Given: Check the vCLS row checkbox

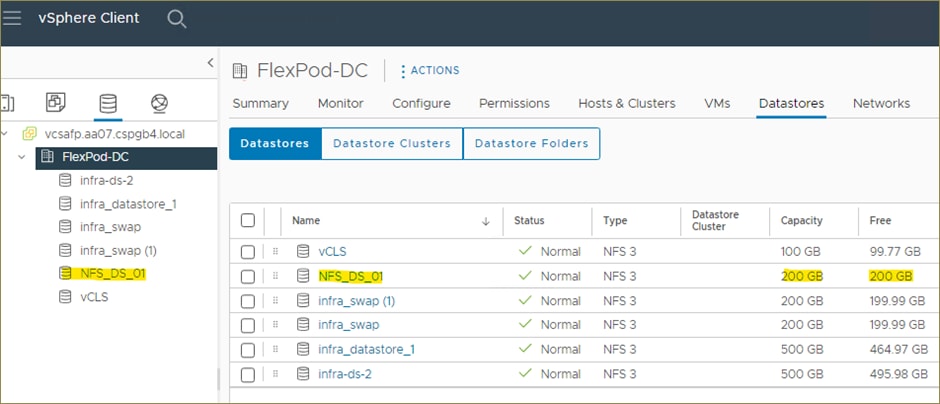Looking at the screenshot, I should click(x=248, y=252).
